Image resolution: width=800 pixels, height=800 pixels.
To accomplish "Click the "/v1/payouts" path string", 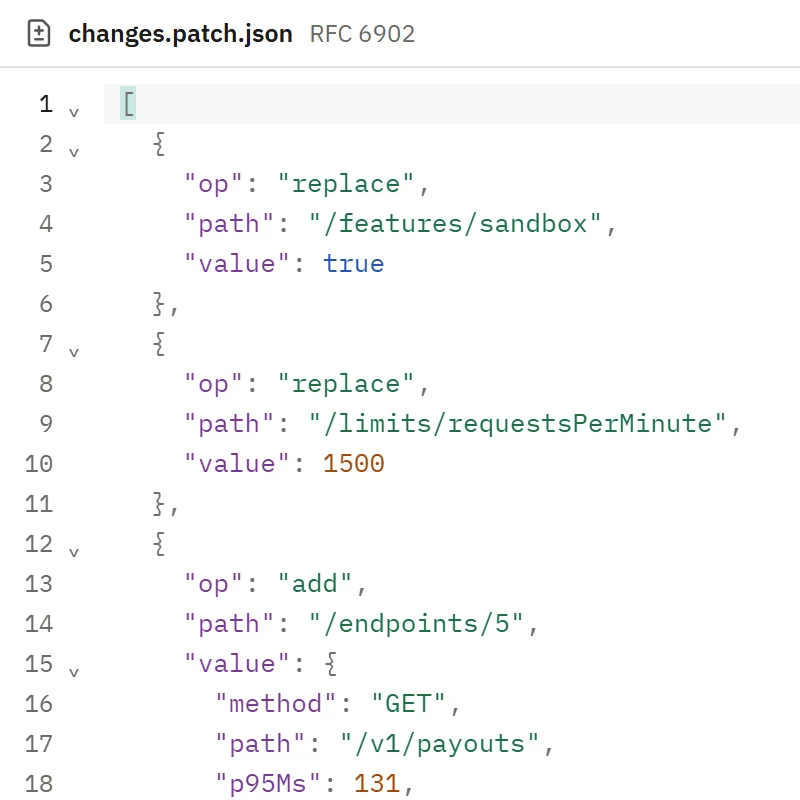I will point(440,743).
